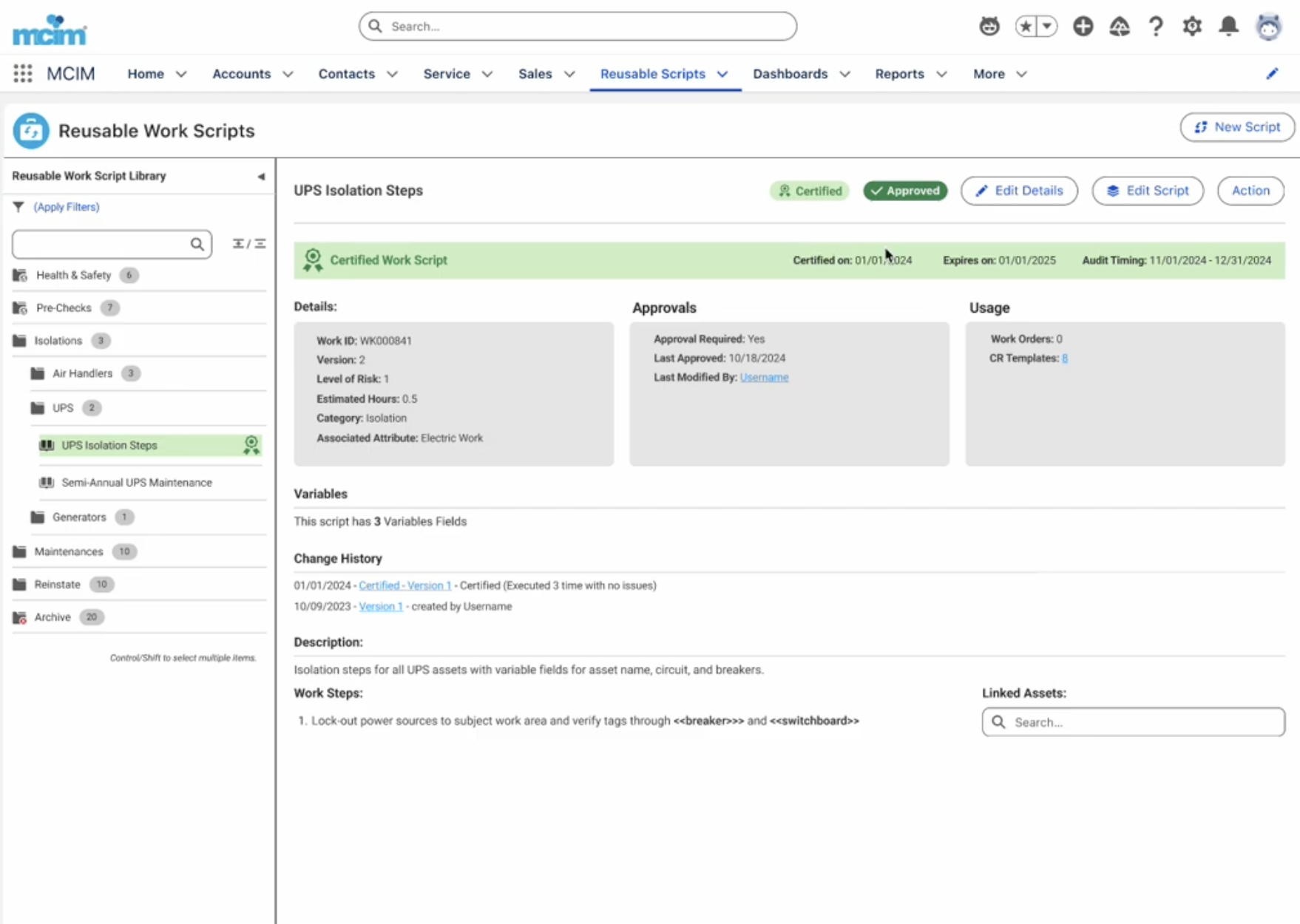Open the Reusable Scripts tab dropdown chevron

click(x=722, y=74)
